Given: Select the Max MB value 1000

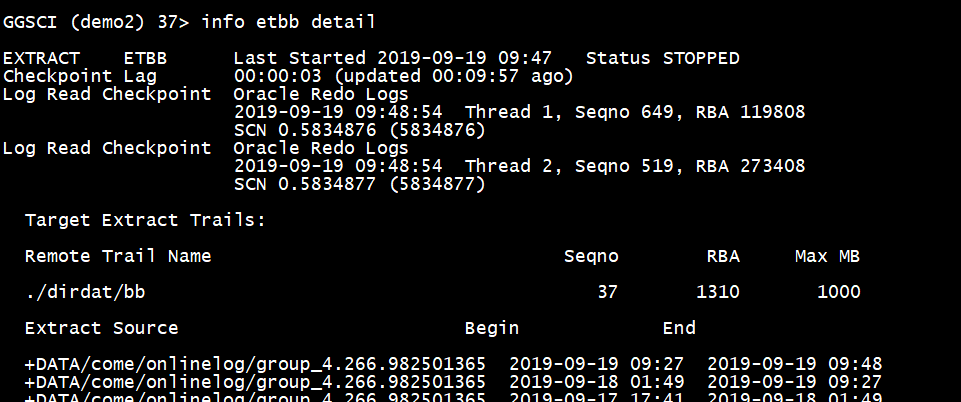Looking at the screenshot, I should [x=838, y=292].
